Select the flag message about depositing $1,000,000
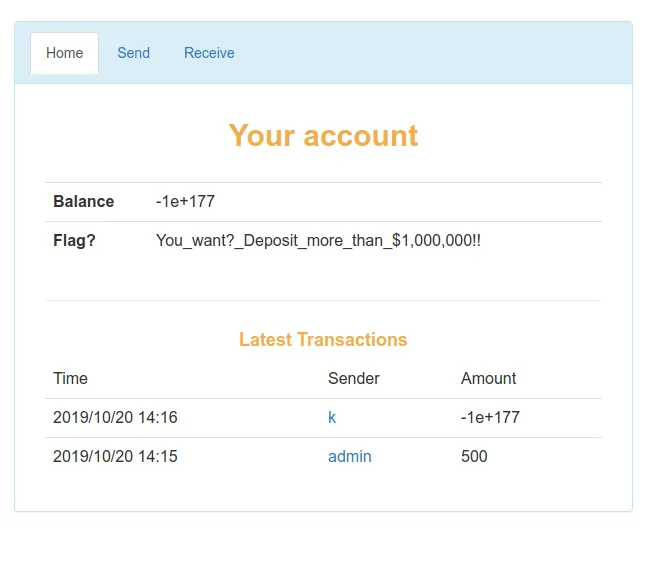This screenshot has height=563, width=663. (318, 241)
